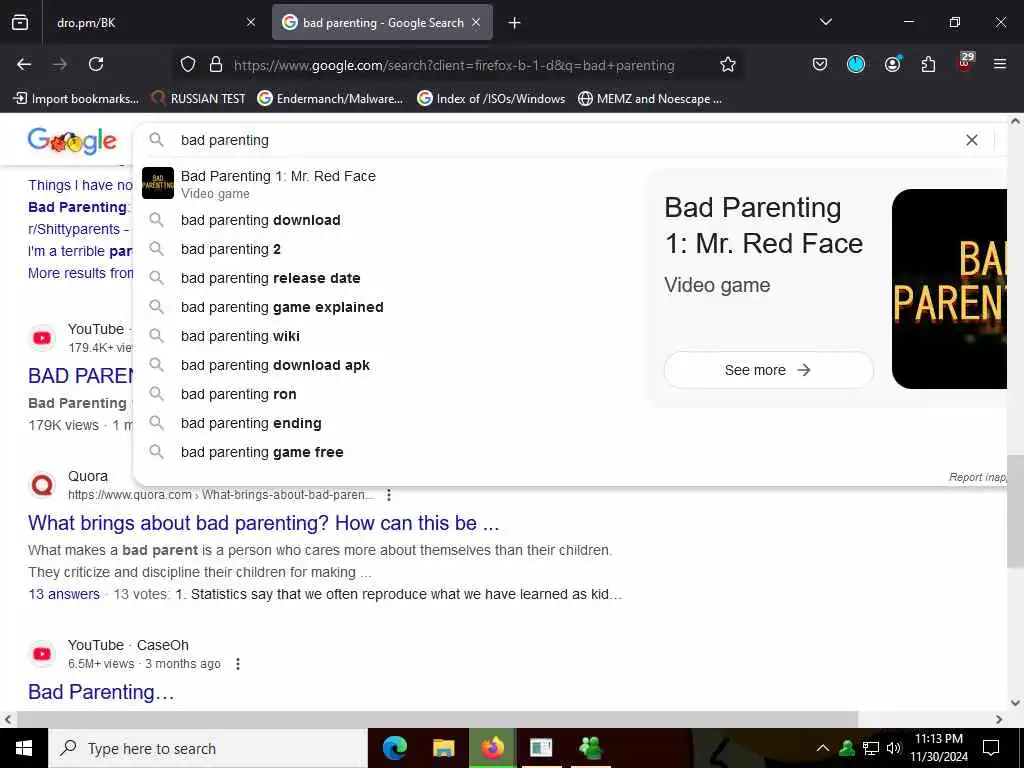1024x768 pixels.
Task: Click the uBlock icon with 29 badge
Action: [965, 62]
